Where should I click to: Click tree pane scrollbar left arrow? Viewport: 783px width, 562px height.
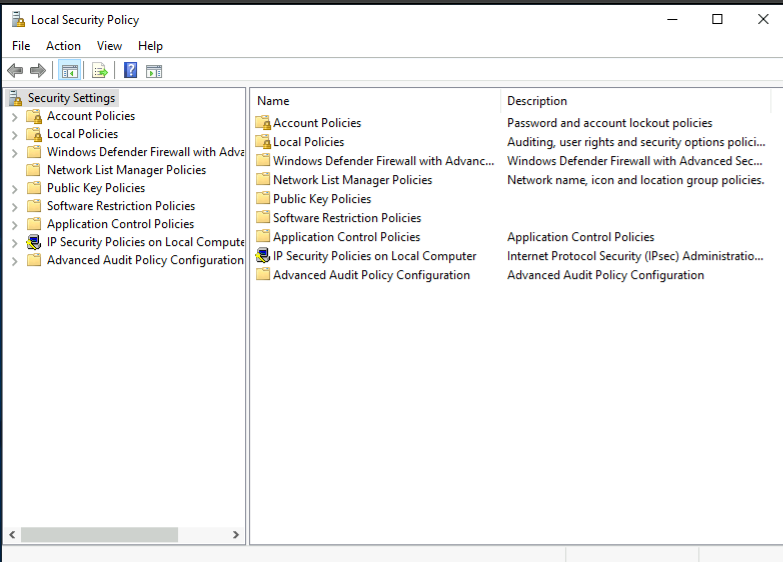12,535
